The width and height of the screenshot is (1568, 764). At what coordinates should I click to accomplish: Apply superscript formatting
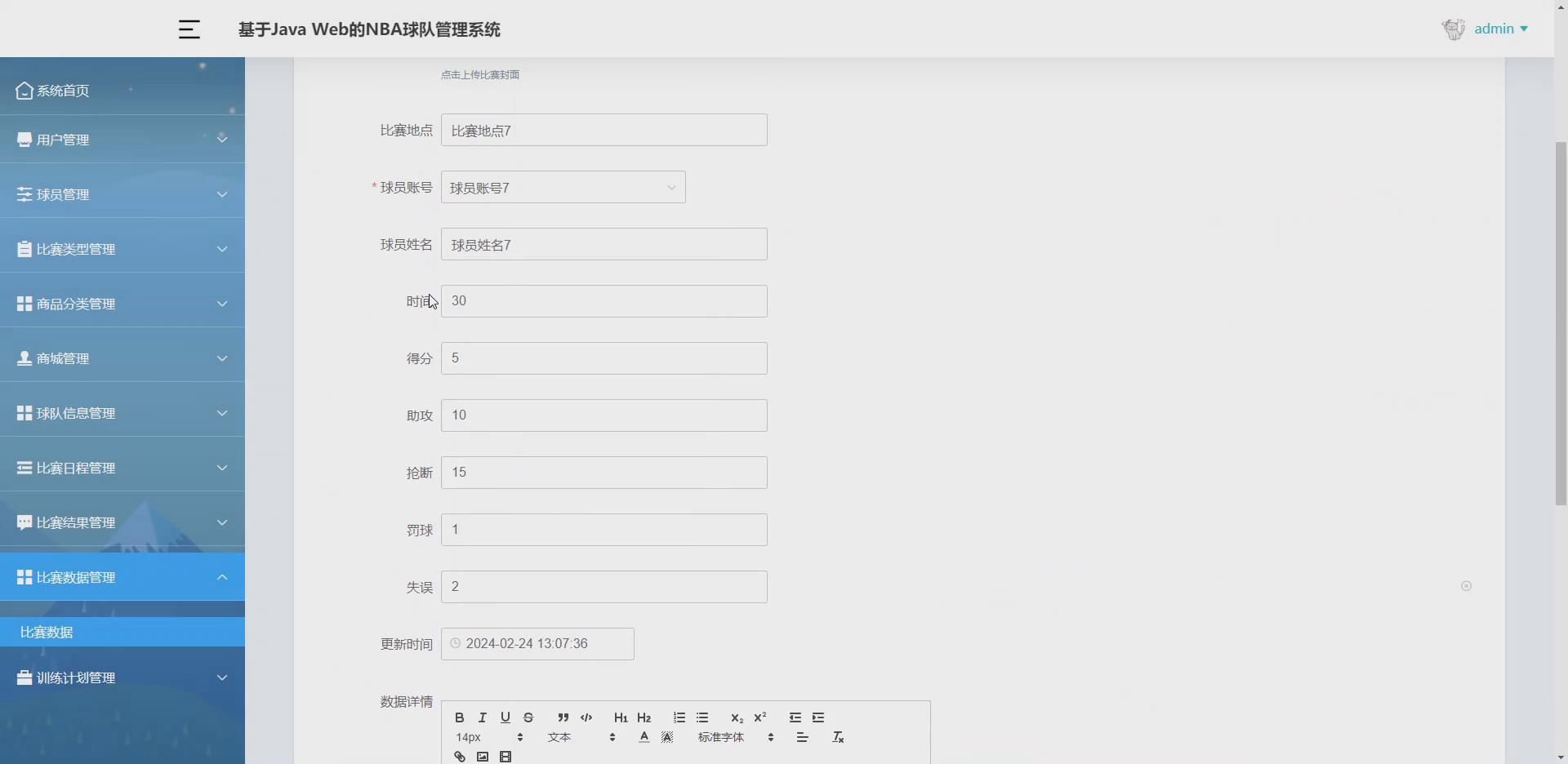point(760,717)
